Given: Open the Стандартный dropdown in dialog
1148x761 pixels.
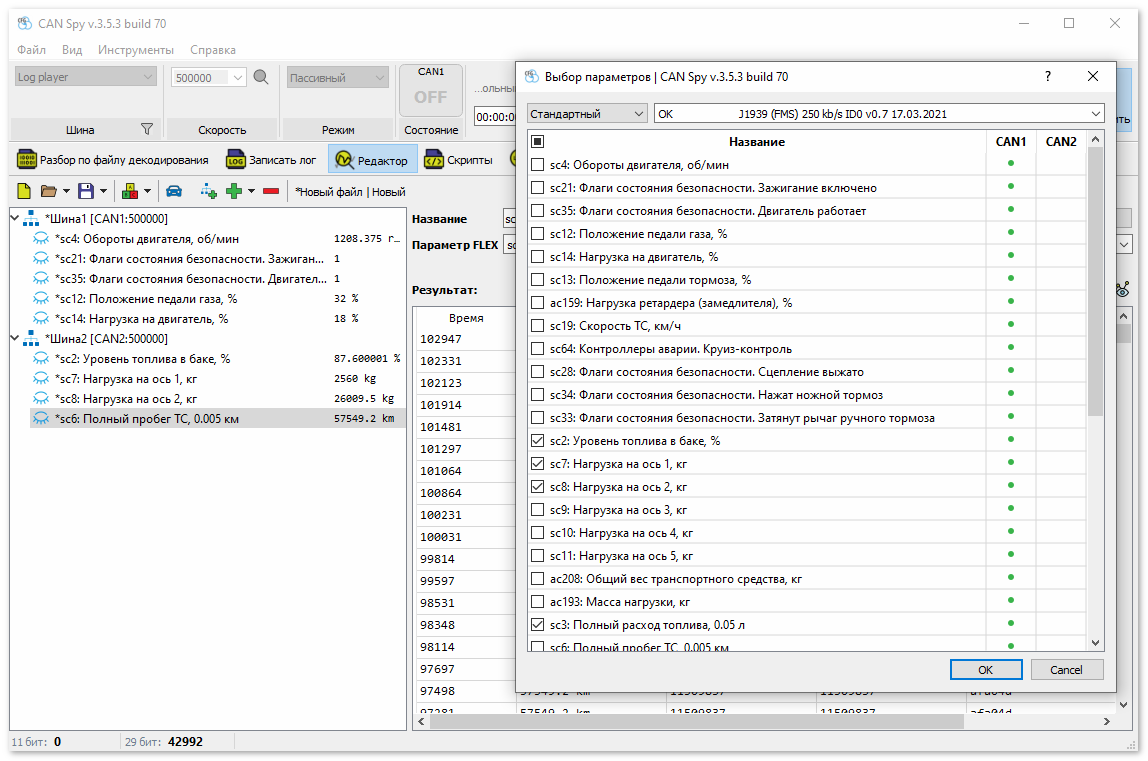Looking at the screenshot, I should coord(587,114).
